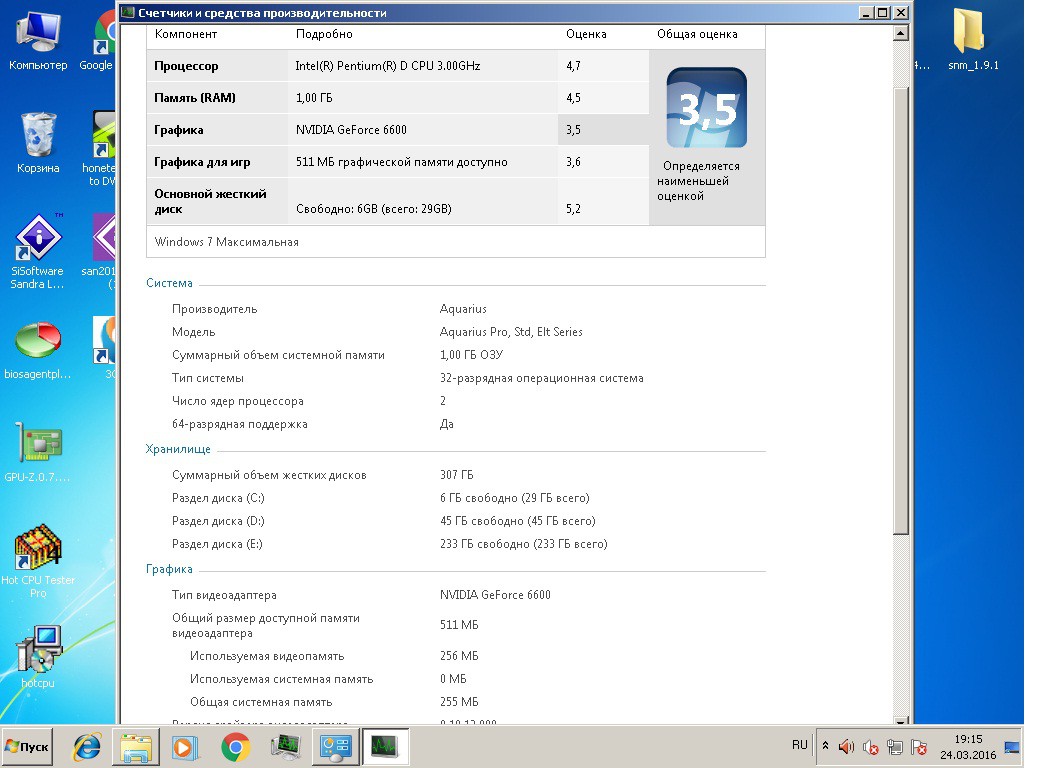Click the performance window title bar icon
This screenshot has height=768, width=1037.
[x=128, y=13]
